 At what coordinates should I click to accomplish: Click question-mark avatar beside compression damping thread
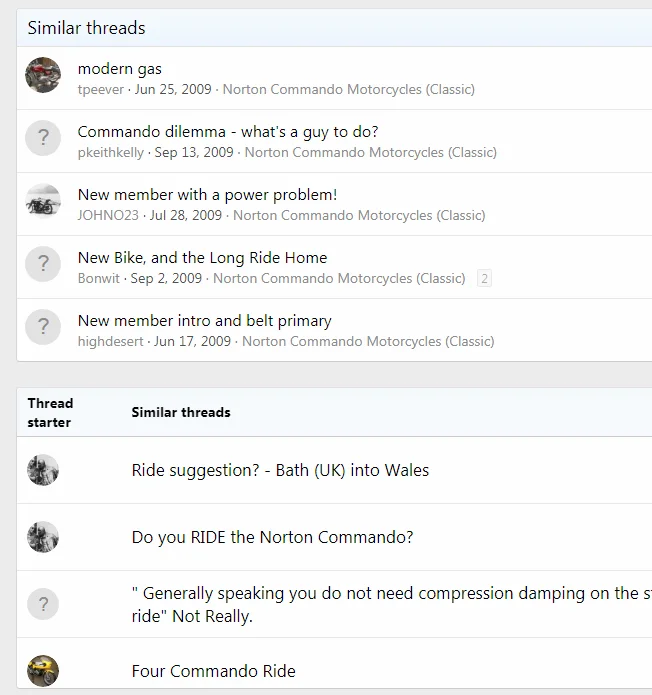pos(43,604)
